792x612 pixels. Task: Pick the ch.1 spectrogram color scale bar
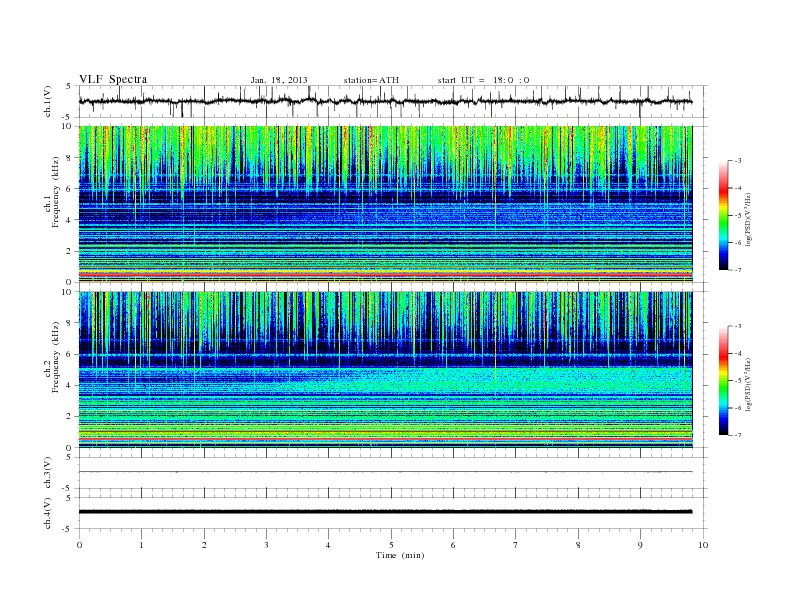coord(723,215)
